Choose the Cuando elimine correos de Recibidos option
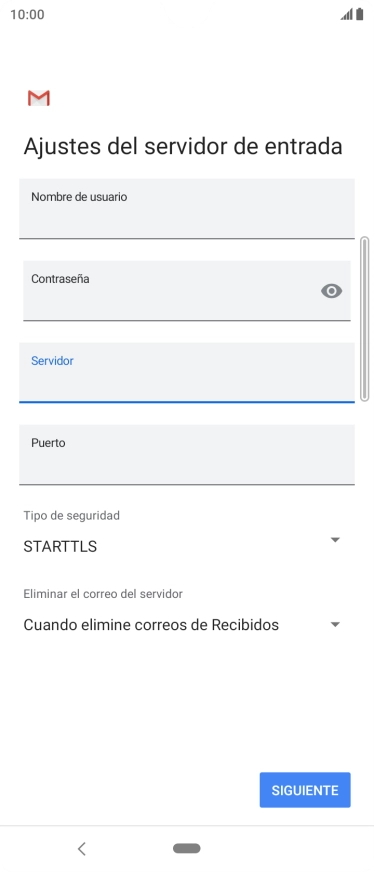Image resolution: width=374 pixels, height=872 pixels. tap(151, 625)
